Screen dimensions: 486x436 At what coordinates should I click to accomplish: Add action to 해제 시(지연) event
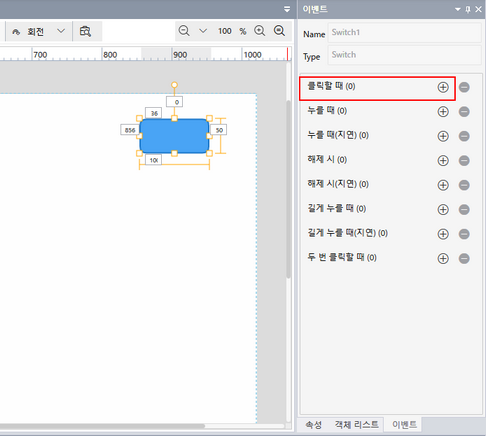[x=443, y=185]
